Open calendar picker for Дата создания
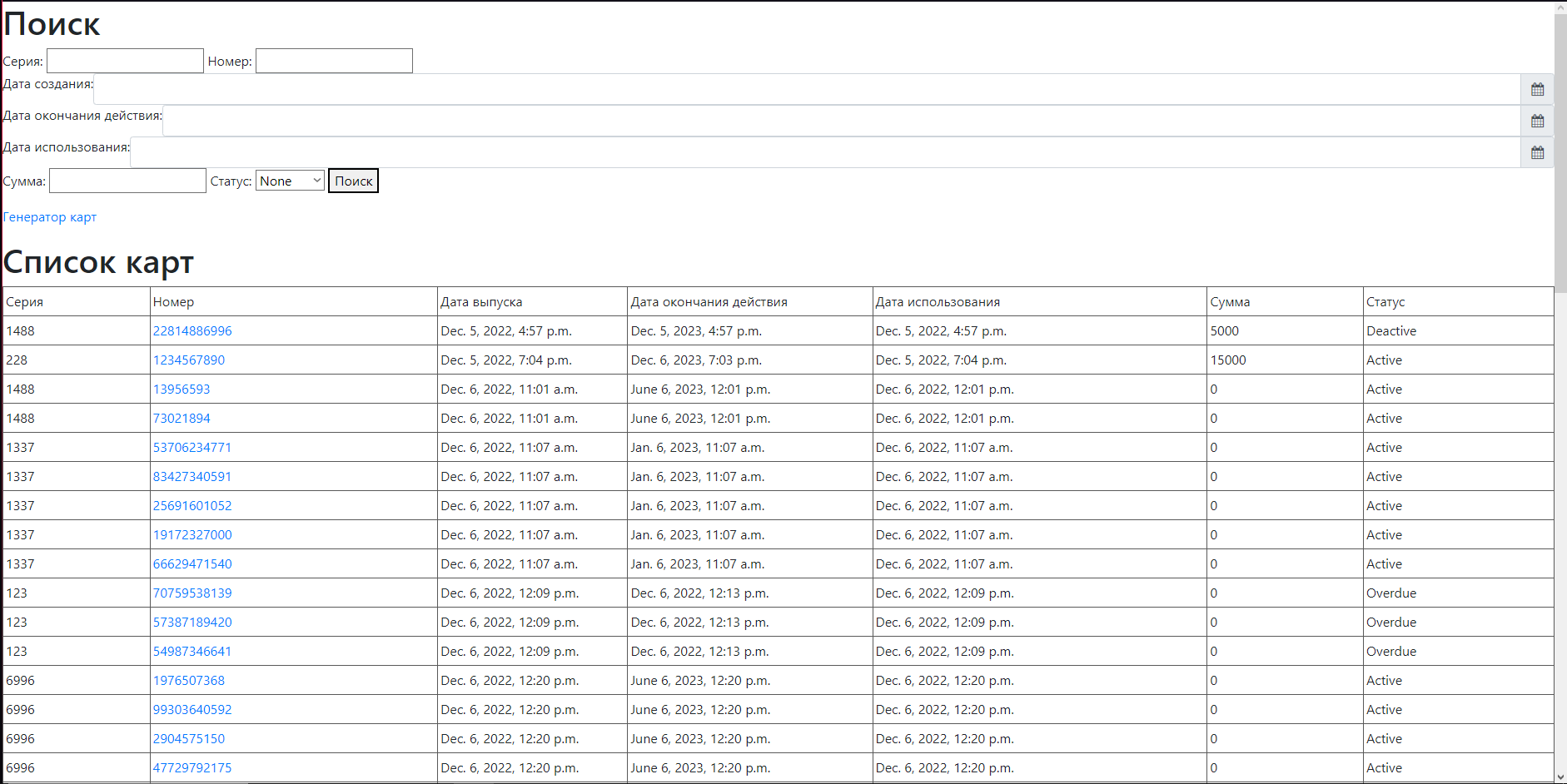The image size is (1567, 784). click(1537, 89)
